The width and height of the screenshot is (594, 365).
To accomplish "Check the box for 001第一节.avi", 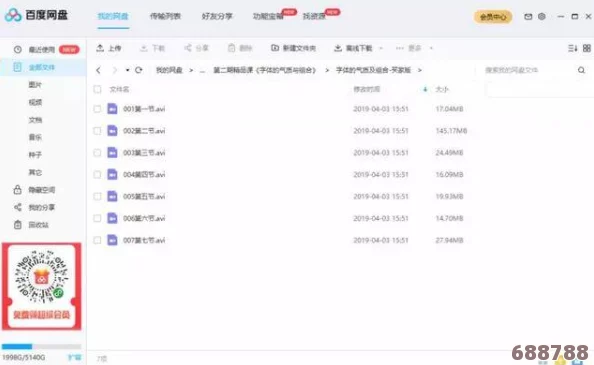I will point(97,109).
